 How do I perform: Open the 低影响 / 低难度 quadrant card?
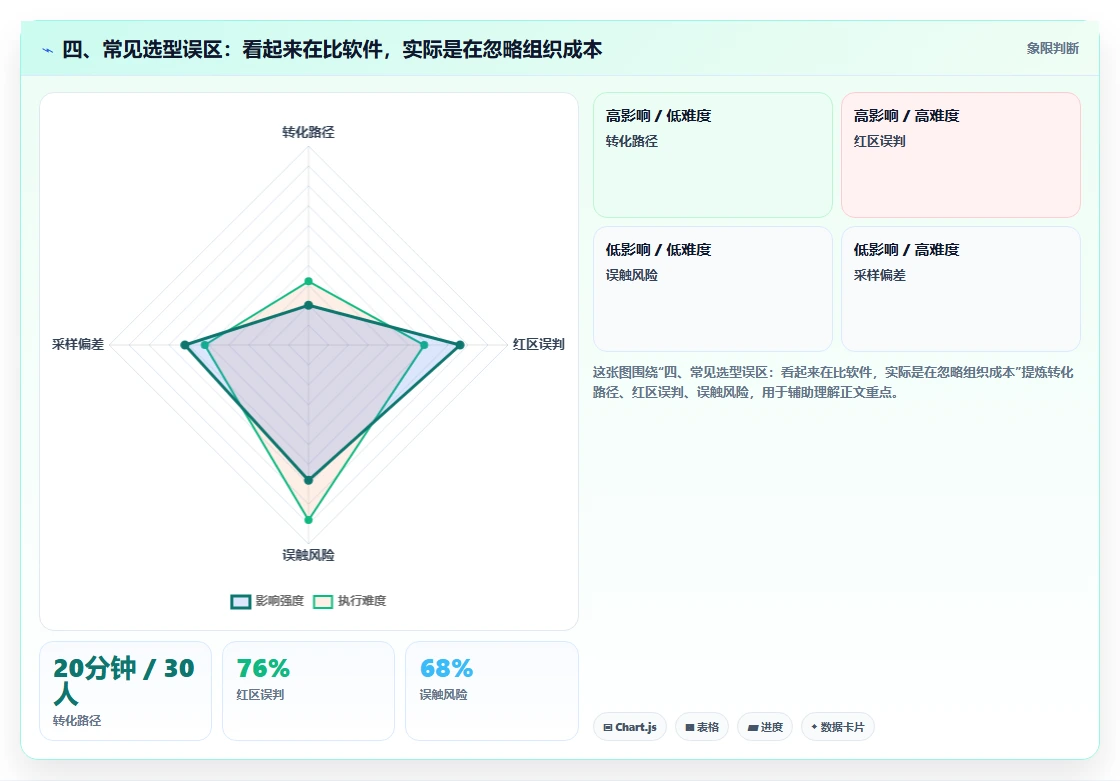point(713,289)
